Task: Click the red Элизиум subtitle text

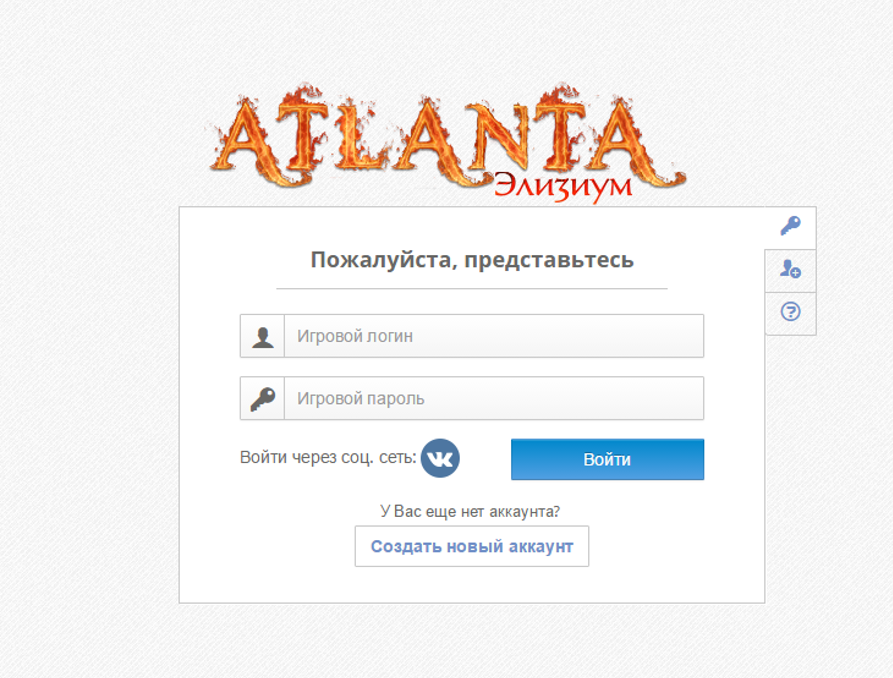Action: pos(563,186)
